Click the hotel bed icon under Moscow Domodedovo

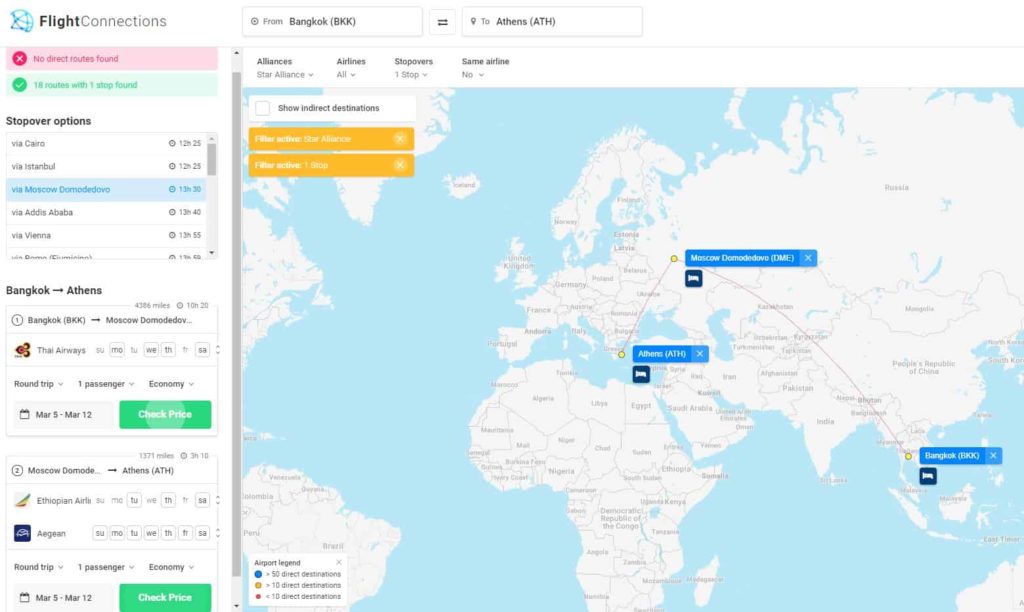693,279
